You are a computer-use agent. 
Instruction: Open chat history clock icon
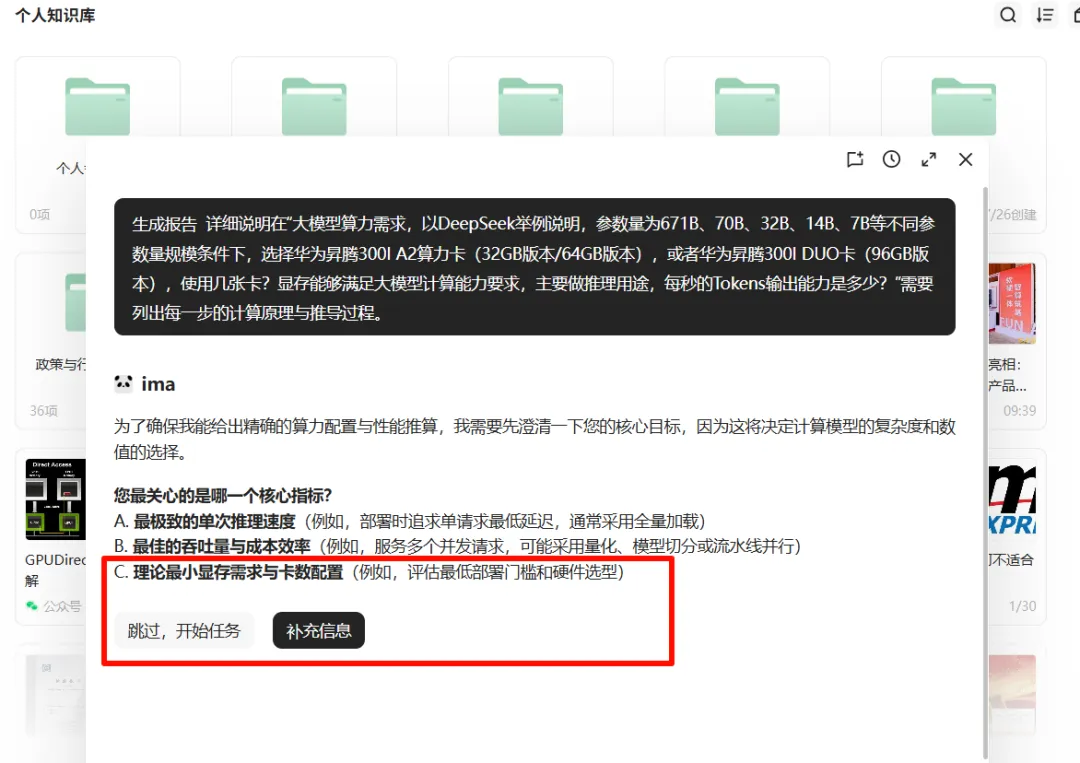pyautogui.click(x=891, y=159)
